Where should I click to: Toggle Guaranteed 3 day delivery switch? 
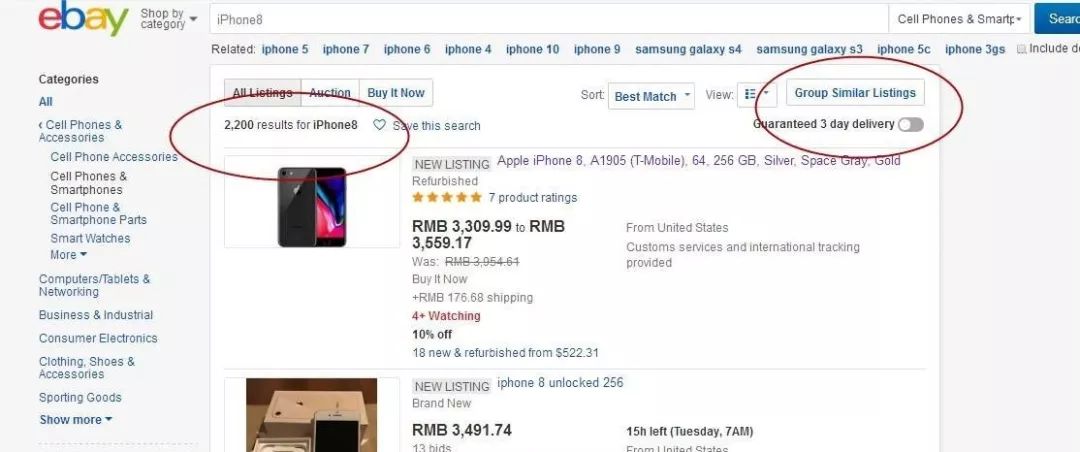tap(911, 125)
